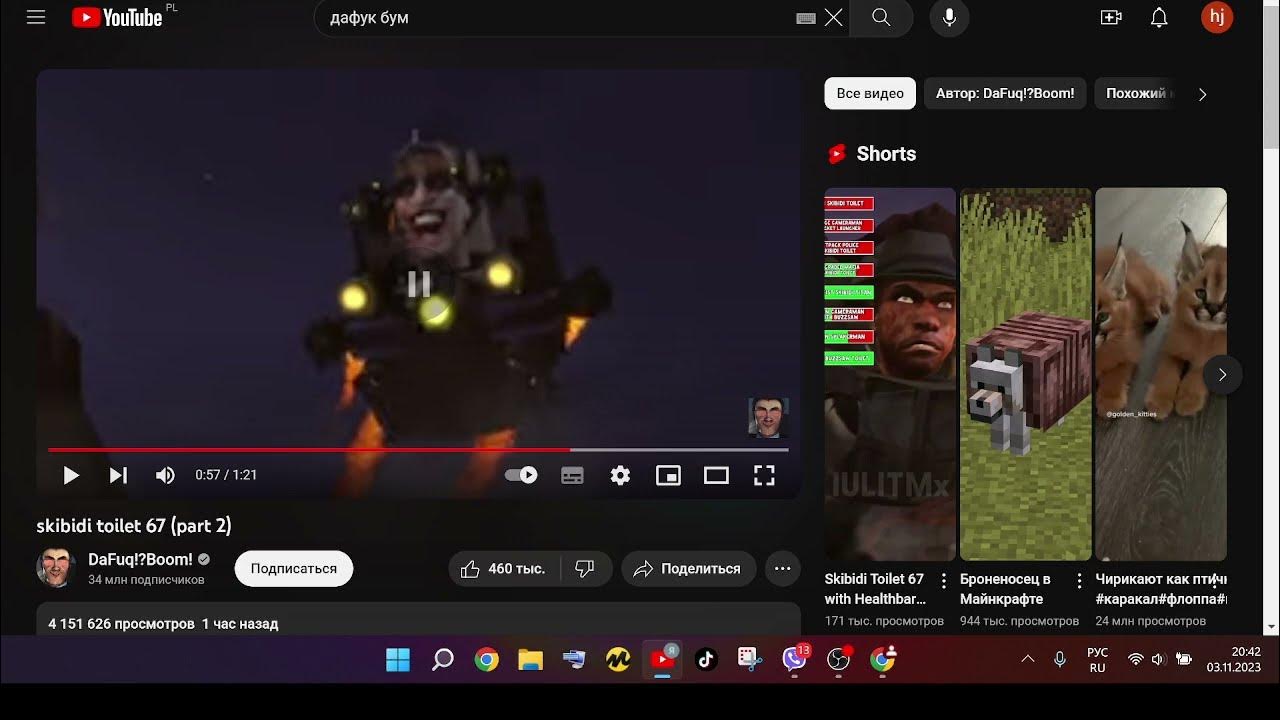Open the Skibidi Toilet 67 with Healthbar title
The image size is (1280, 720).
click(x=876, y=589)
